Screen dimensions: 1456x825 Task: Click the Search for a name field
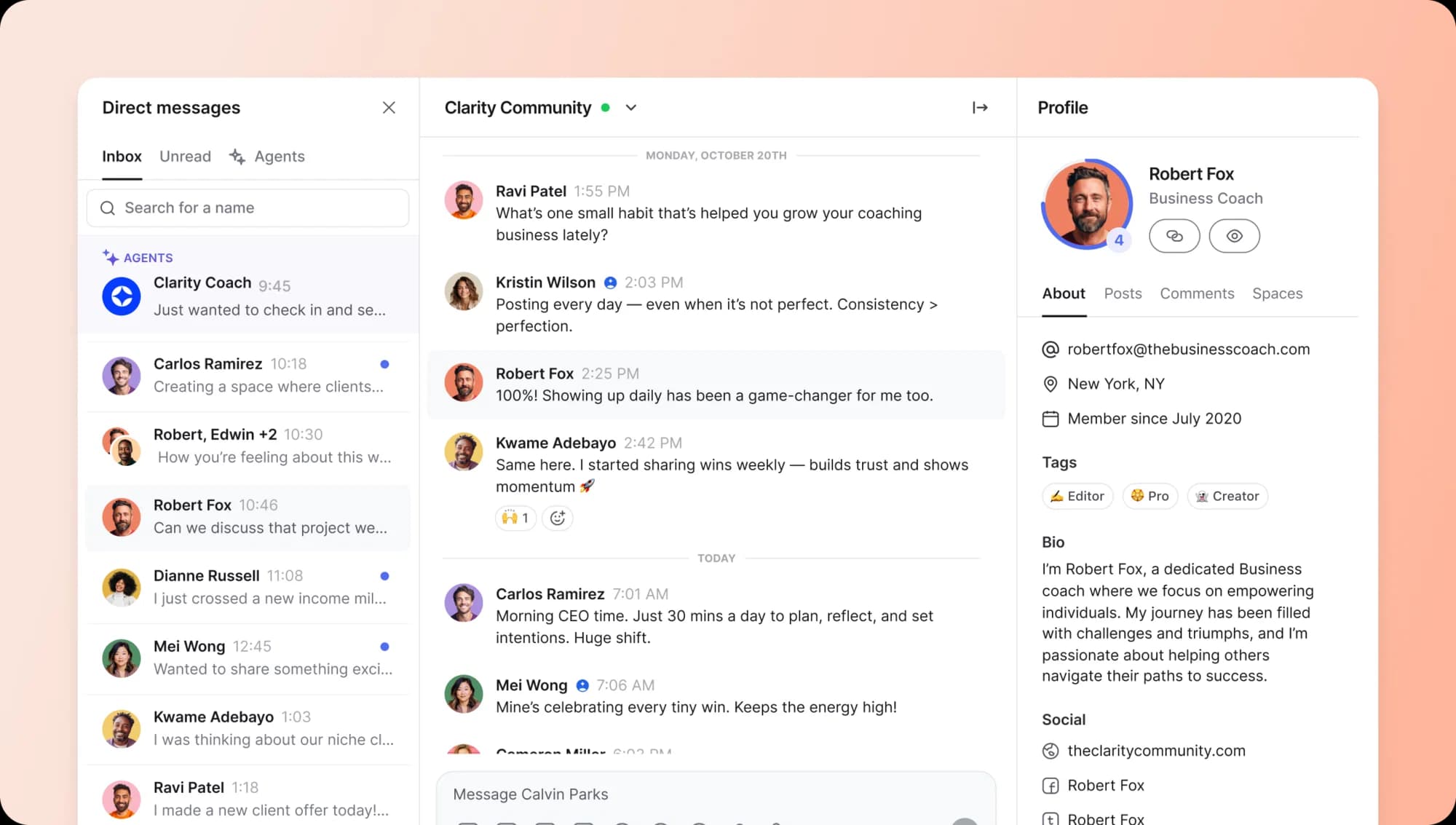pos(248,208)
